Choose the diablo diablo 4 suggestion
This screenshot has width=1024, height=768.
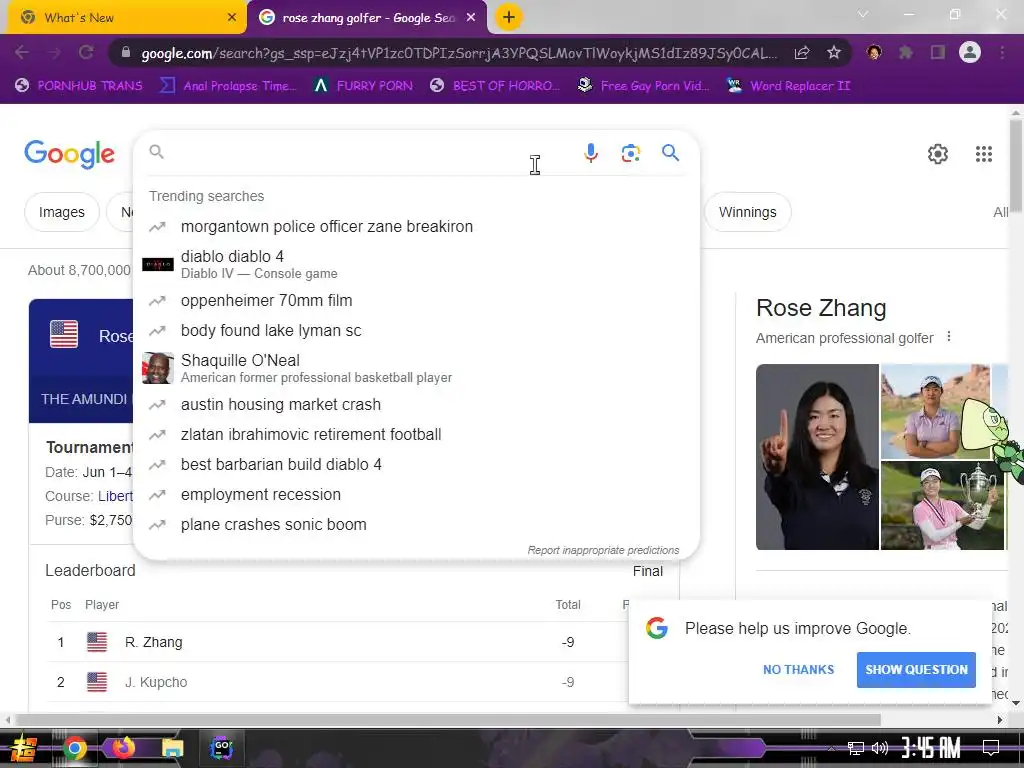(416, 264)
